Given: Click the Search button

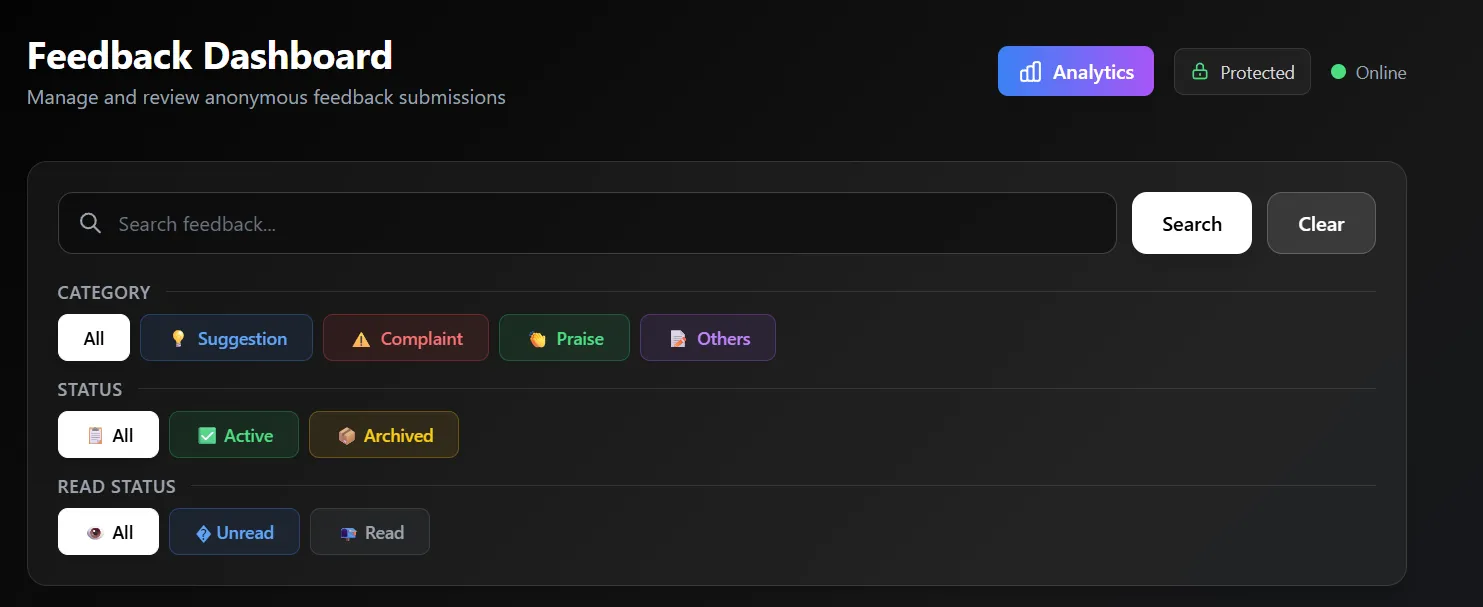Looking at the screenshot, I should point(1191,223).
